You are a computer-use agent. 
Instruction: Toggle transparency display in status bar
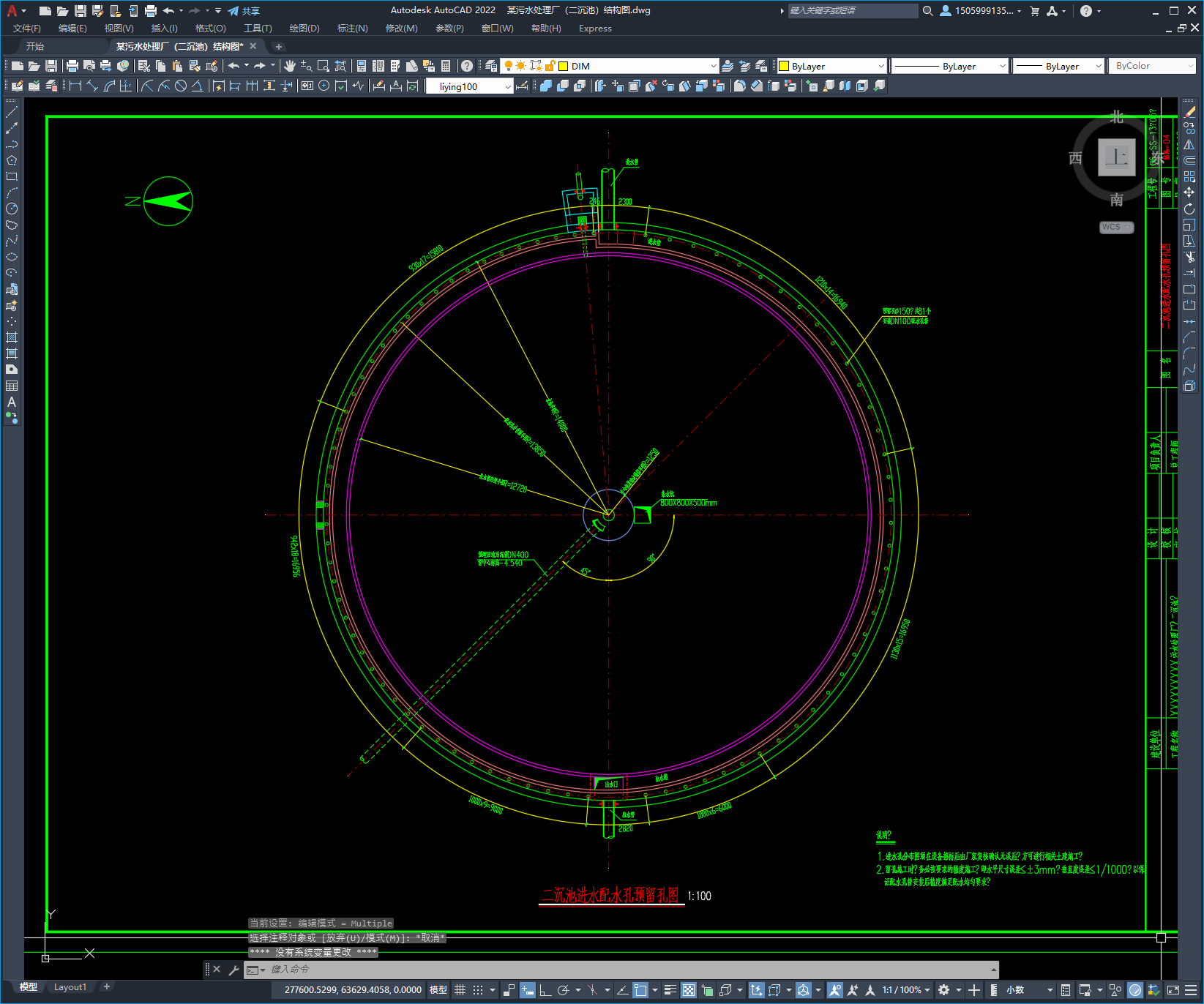[689, 990]
